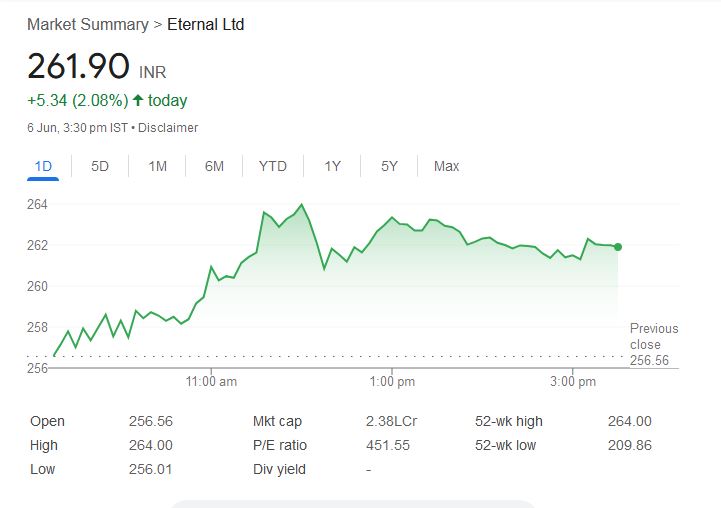Click the Open label
Screen dimensions: 721x508
(x=47, y=421)
